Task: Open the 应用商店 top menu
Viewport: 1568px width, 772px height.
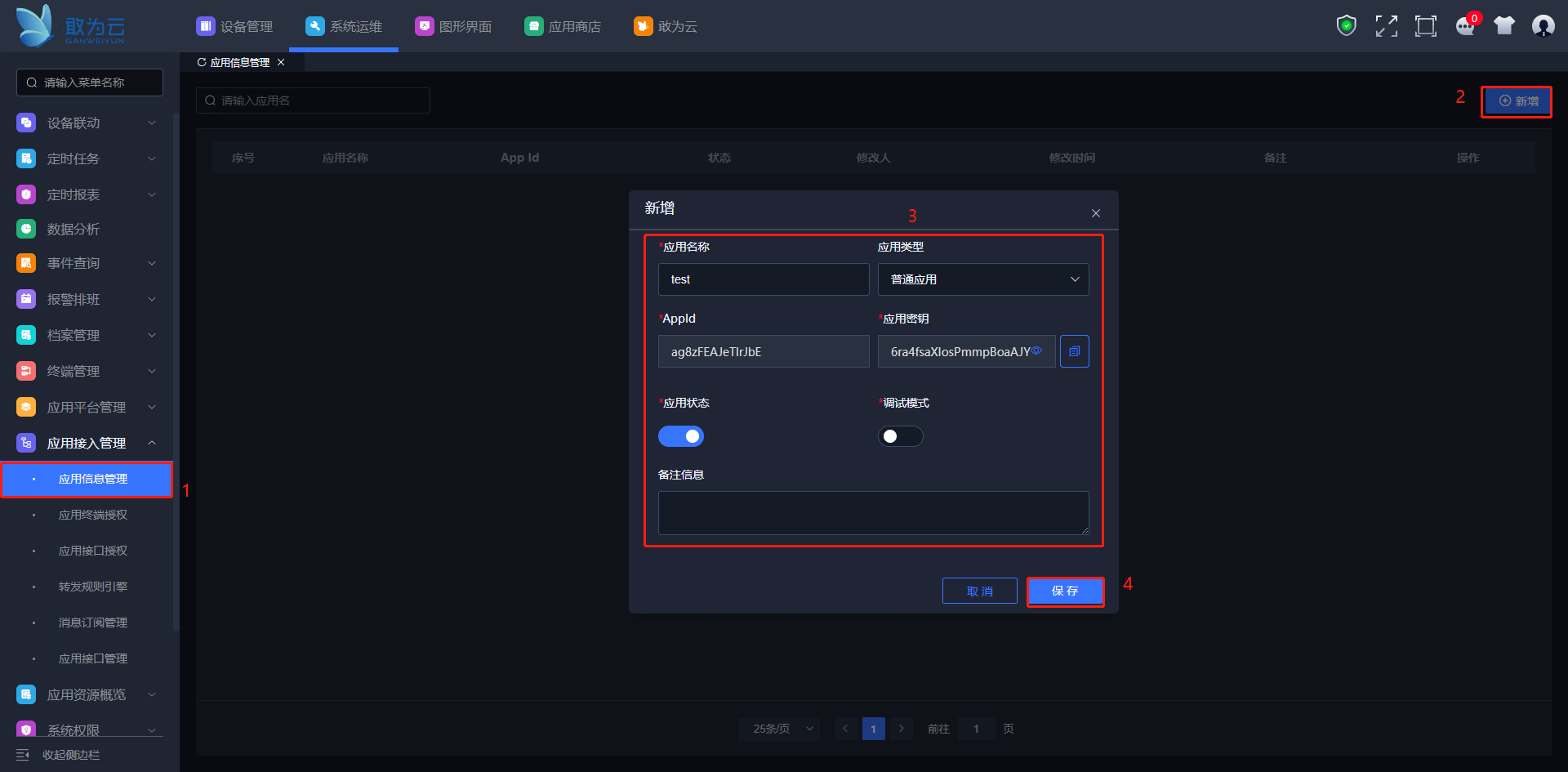Action: point(563,26)
